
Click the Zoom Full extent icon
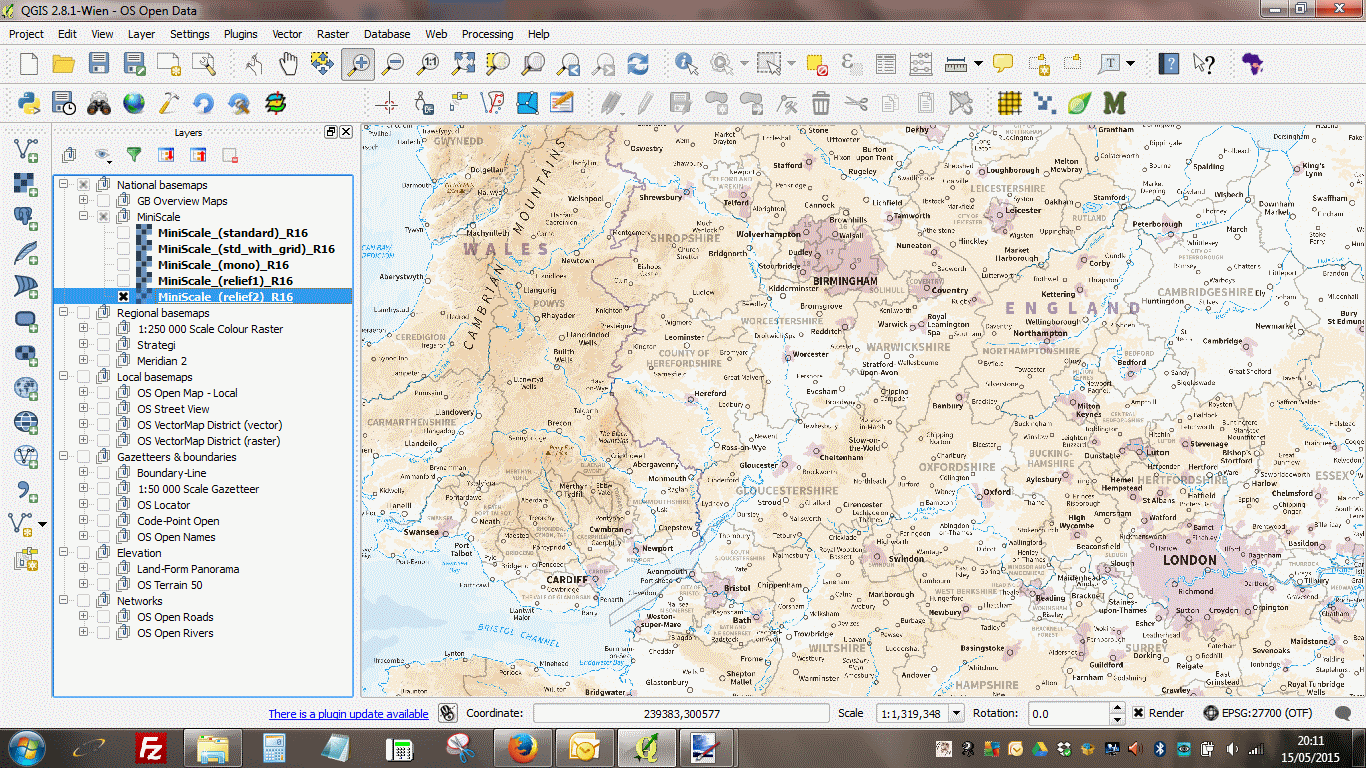click(x=463, y=64)
